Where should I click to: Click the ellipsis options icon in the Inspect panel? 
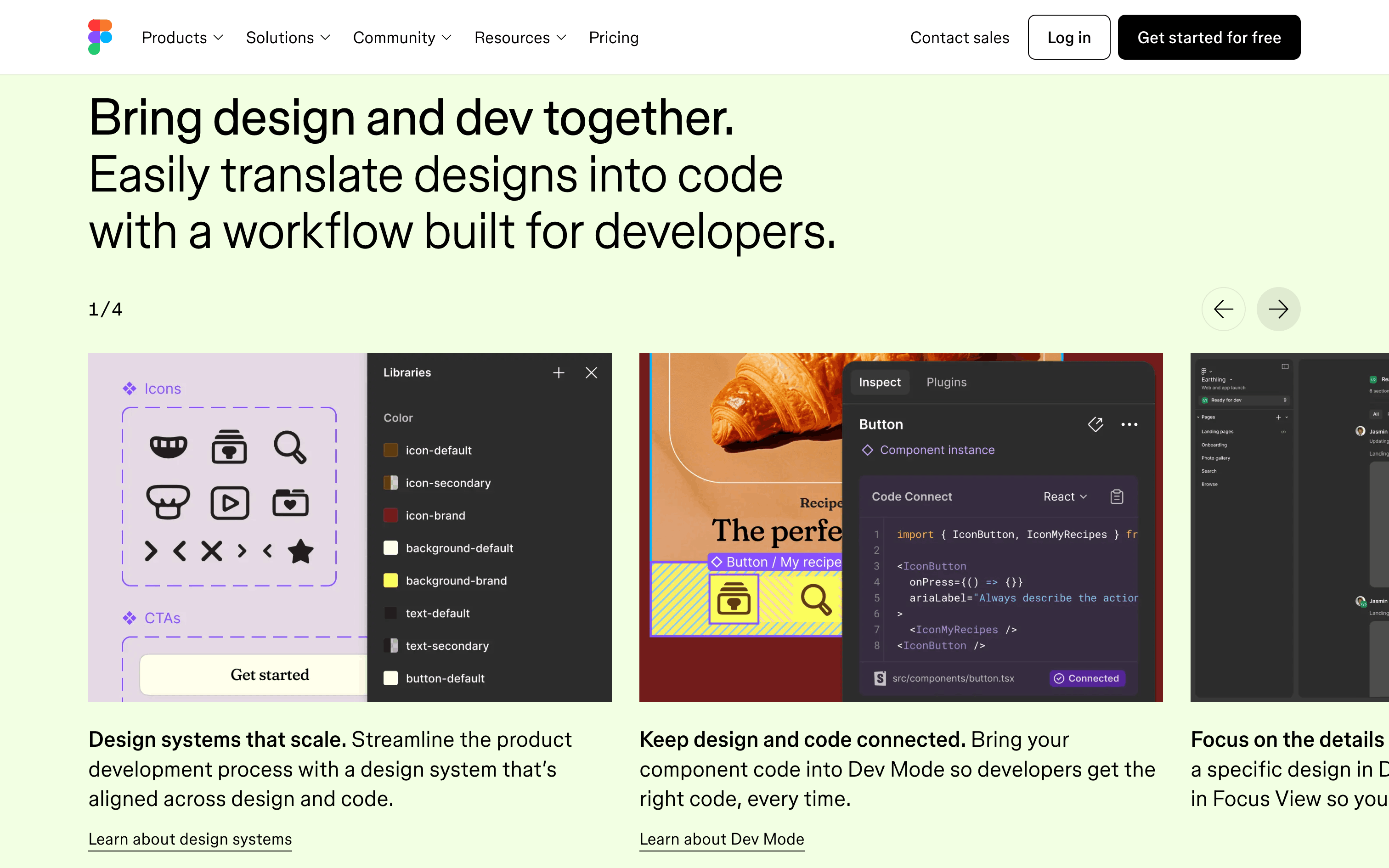(1129, 424)
